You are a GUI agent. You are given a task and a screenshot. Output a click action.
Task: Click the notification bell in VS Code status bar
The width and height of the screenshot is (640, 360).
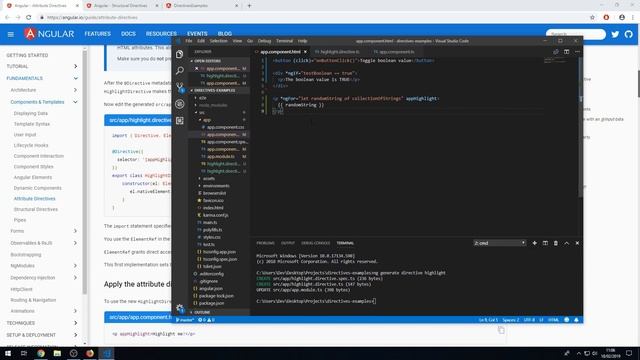pos(576,320)
